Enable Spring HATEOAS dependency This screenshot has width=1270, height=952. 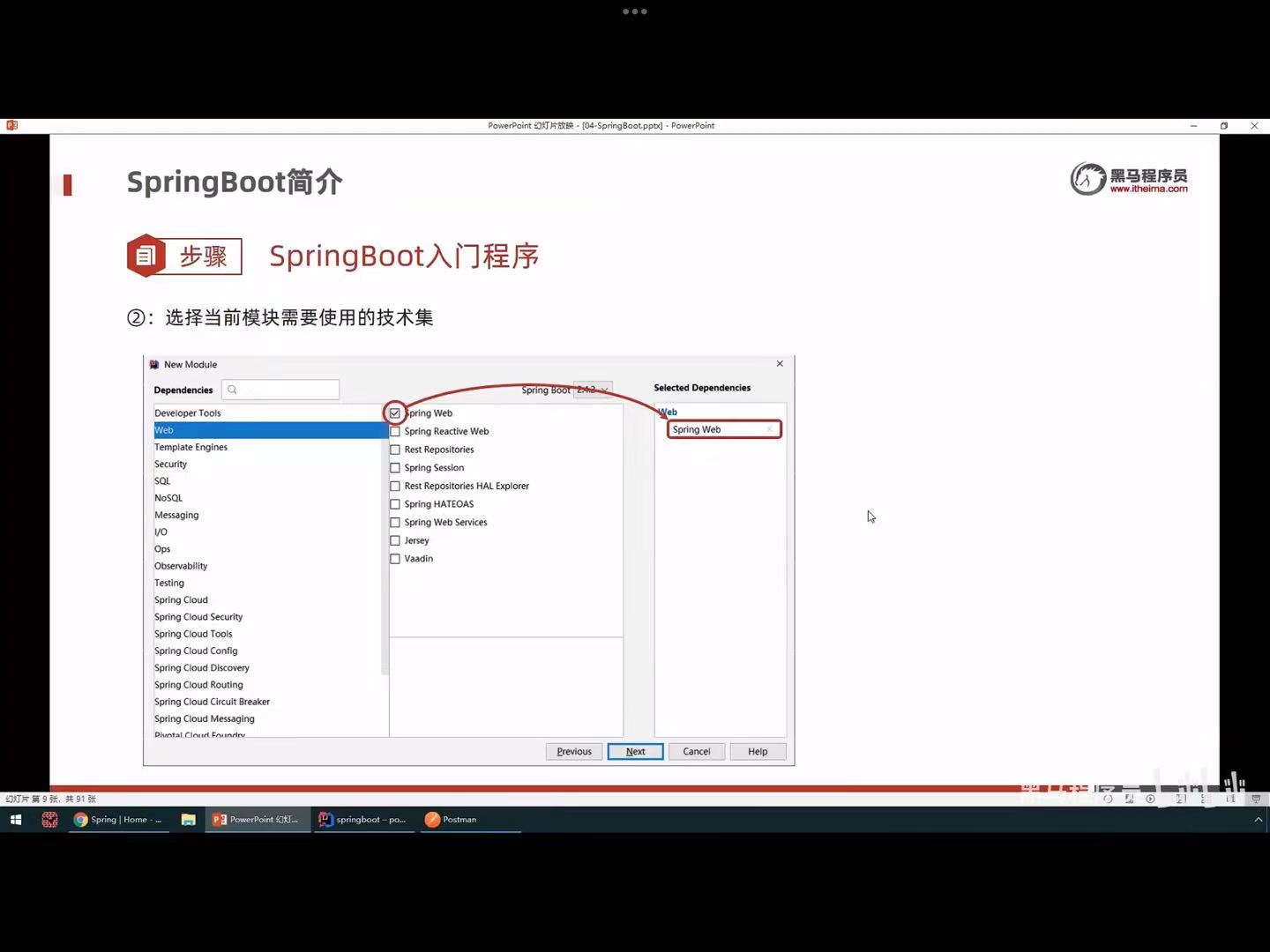pyautogui.click(x=395, y=504)
